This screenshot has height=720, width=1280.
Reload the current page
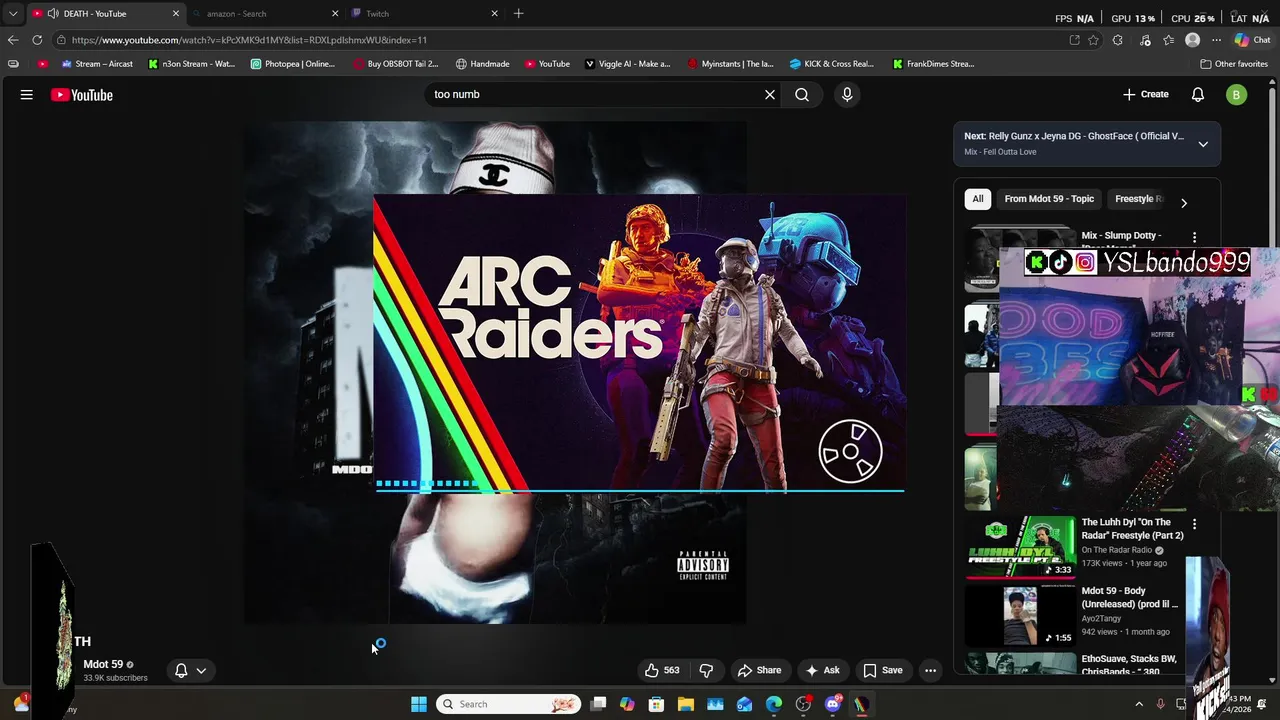click(37, 40)
